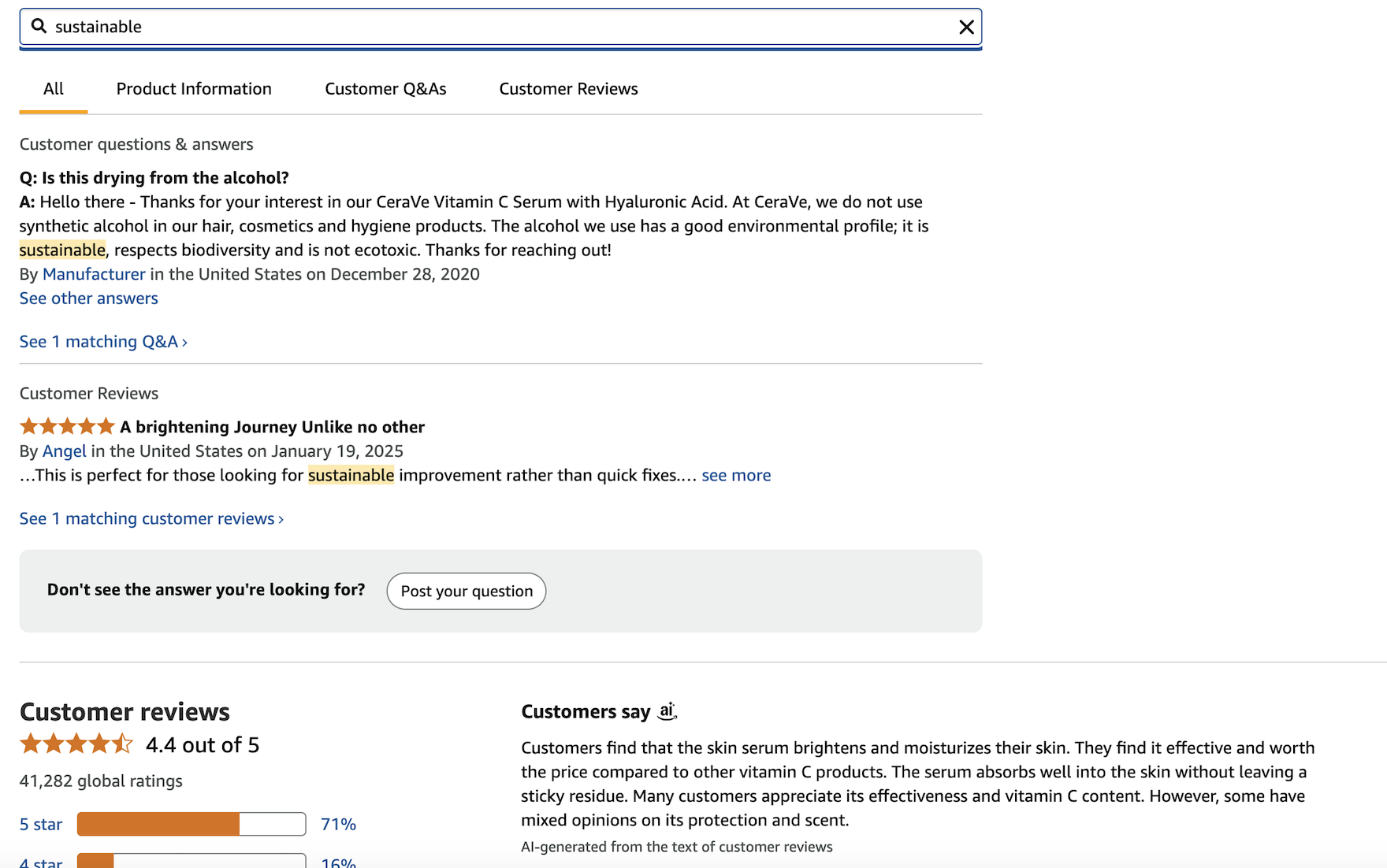The image size is (1387, 868).
Task: Select the All tab
Action: pos(54,89)
